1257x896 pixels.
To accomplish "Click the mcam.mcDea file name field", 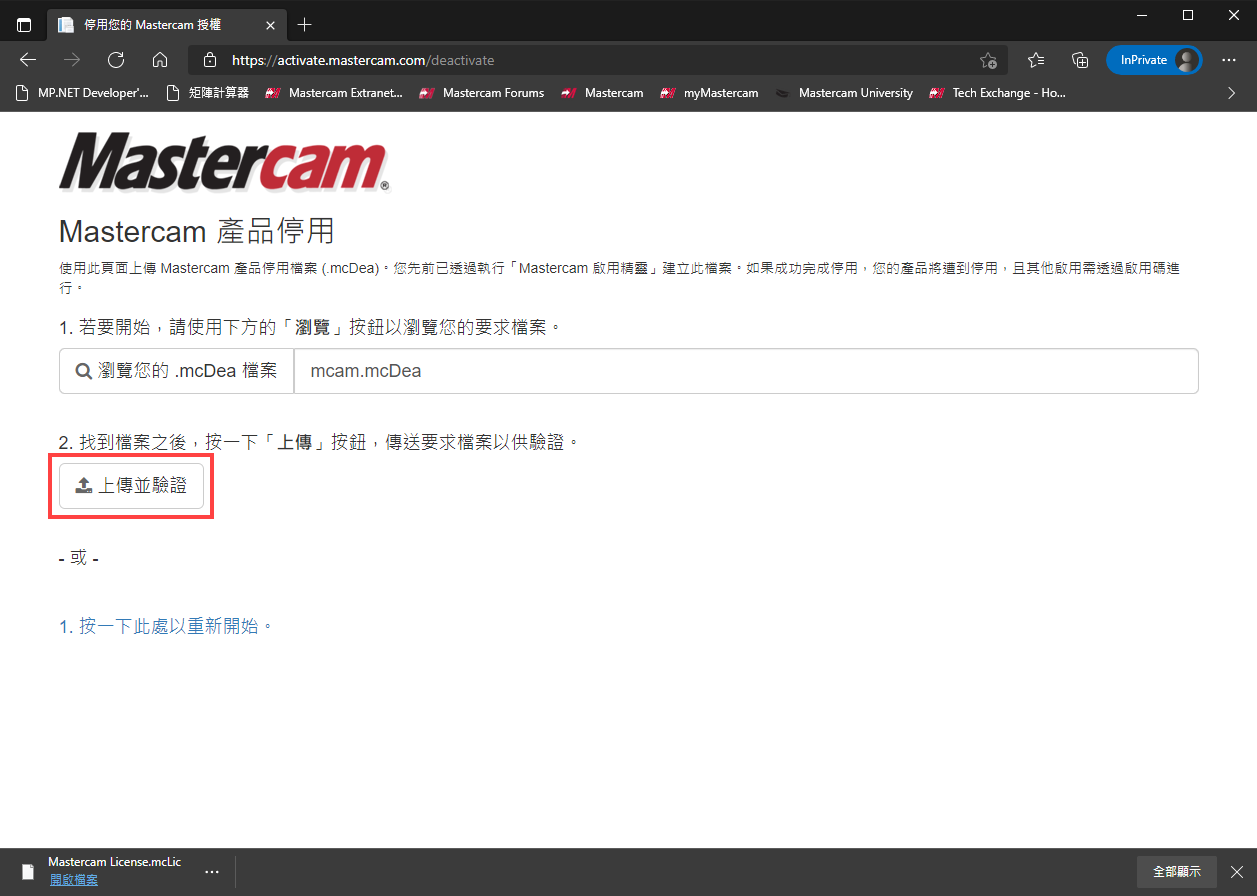I will point(746,371).
